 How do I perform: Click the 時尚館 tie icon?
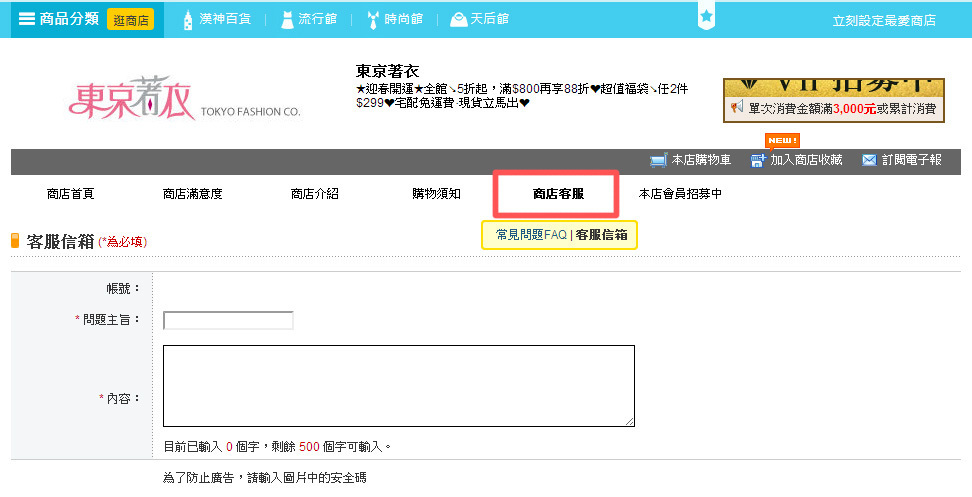coord(373,20)
